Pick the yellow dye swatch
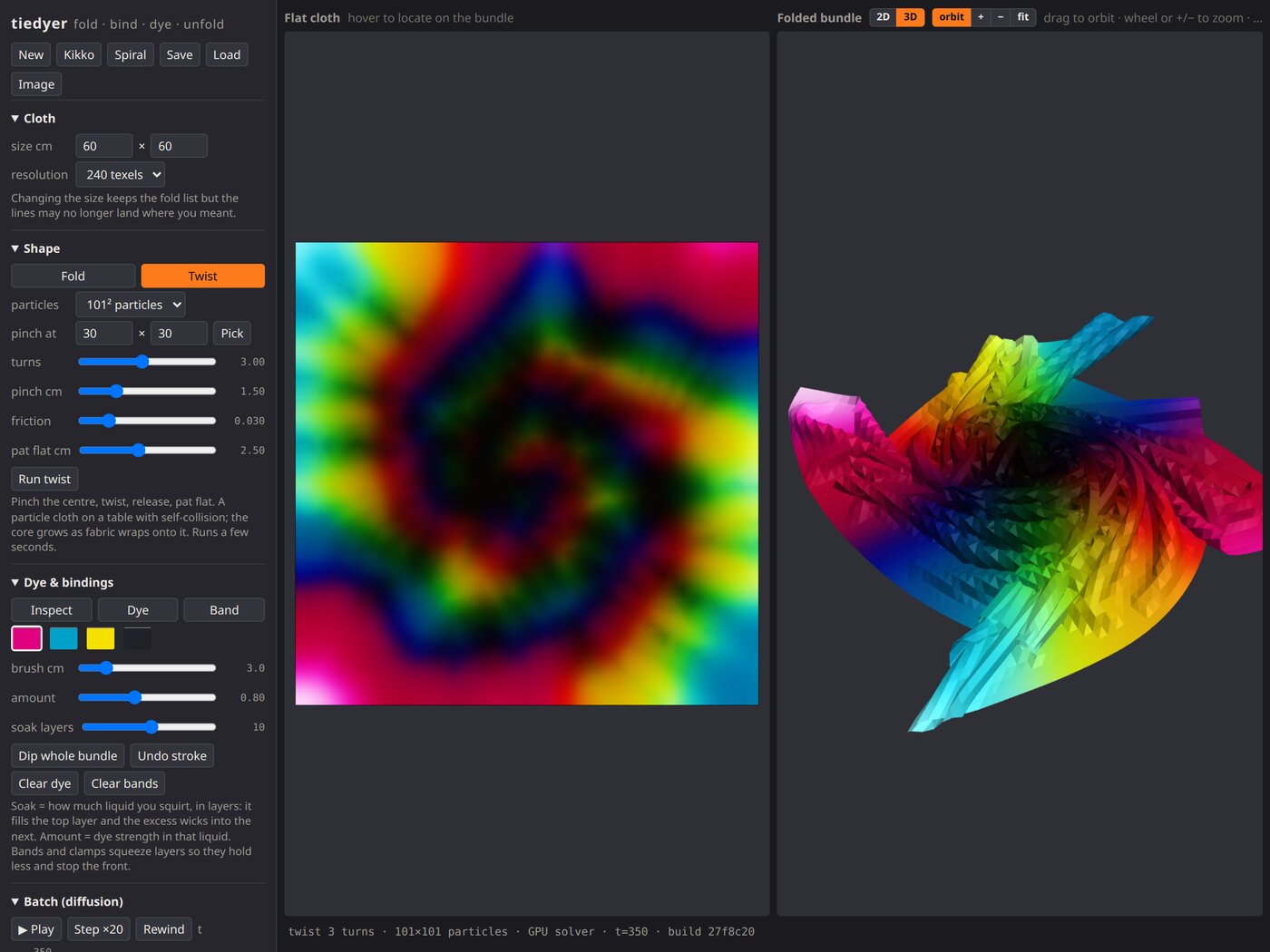Image resolution: width=1270 pixels, height=952 pixels. pos(101,638)
